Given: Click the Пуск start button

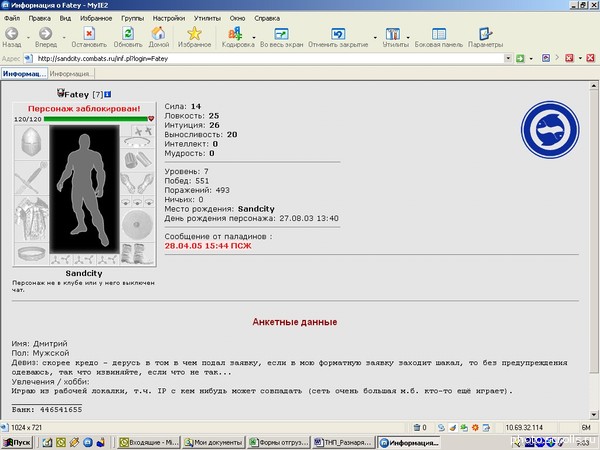Looking at the screenshot, I should click(18, 442).
